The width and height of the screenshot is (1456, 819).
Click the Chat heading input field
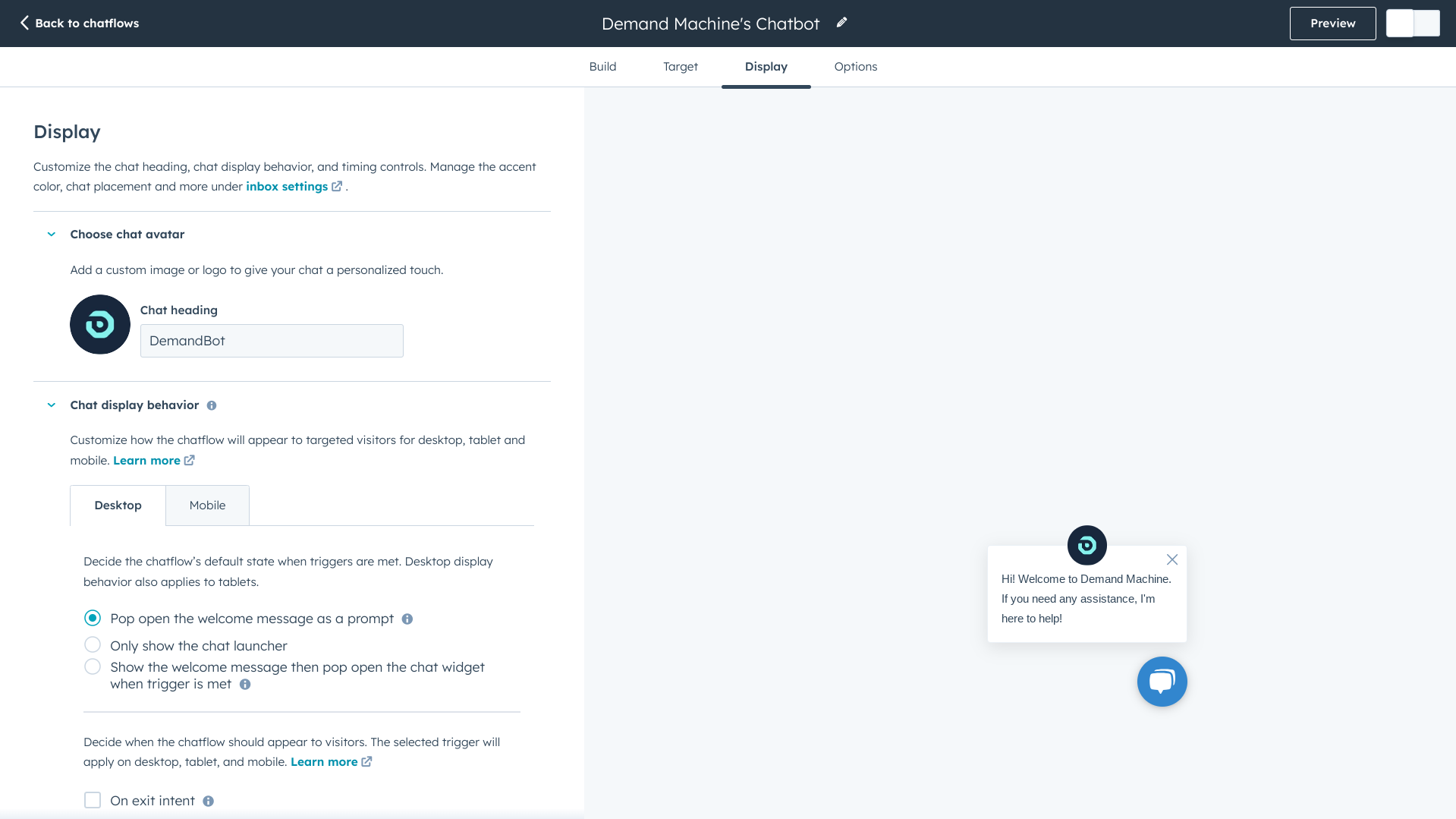272,341
